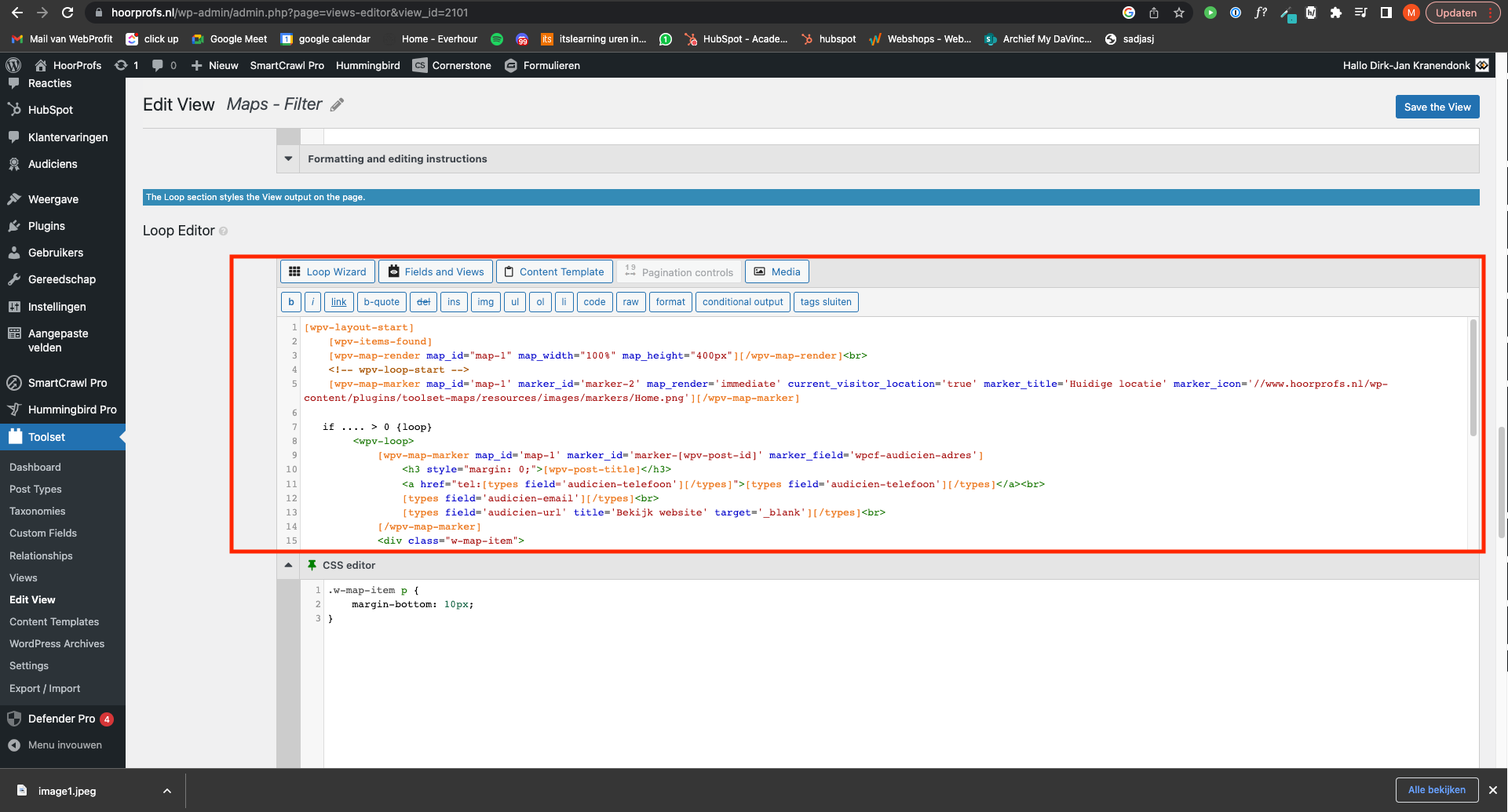This screenshot has width=1508, height=812.
Task: Expand the image1.jpeg download options chevron
Action: (167, 791)
